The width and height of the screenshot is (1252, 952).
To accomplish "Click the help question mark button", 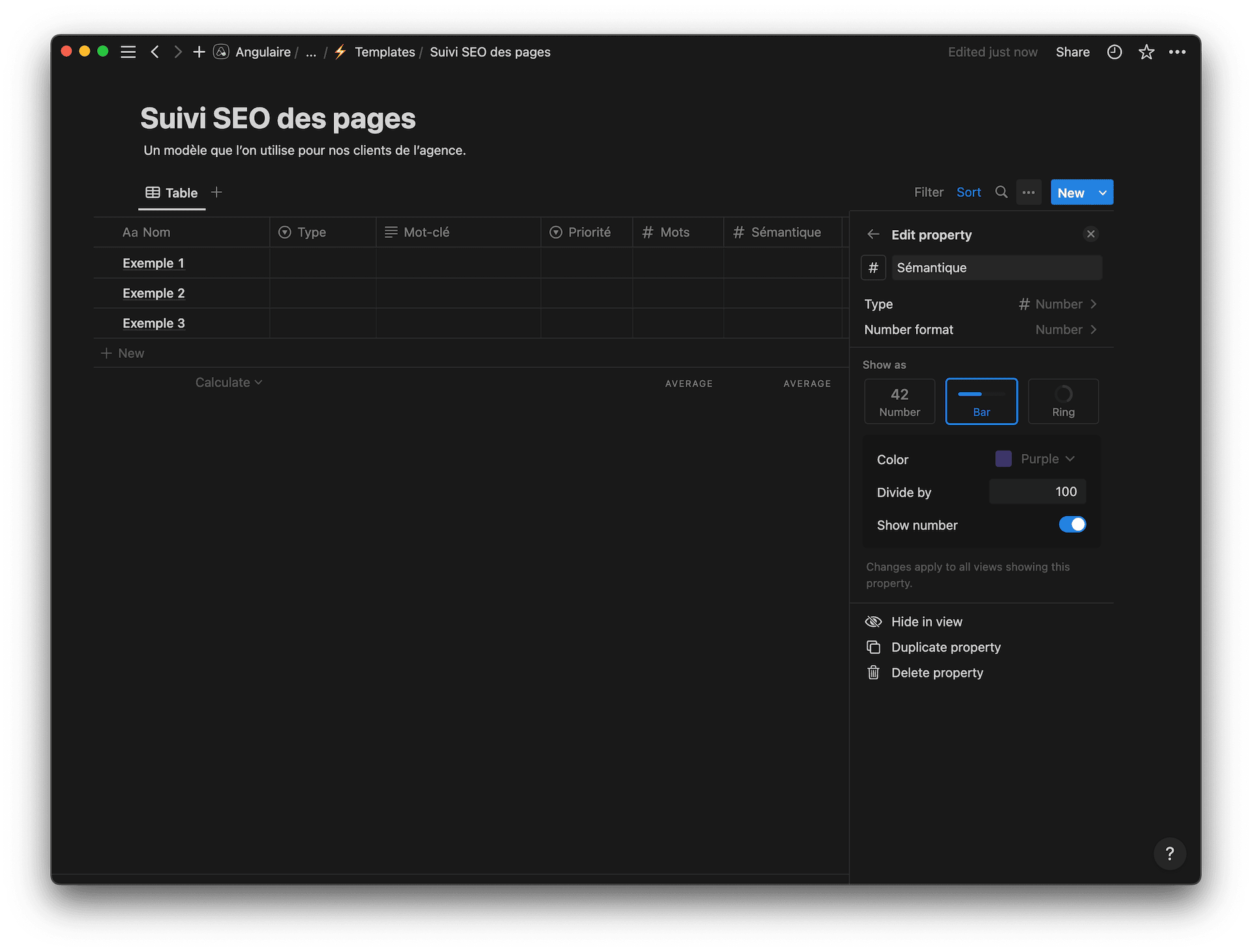I will [1169, 854].
